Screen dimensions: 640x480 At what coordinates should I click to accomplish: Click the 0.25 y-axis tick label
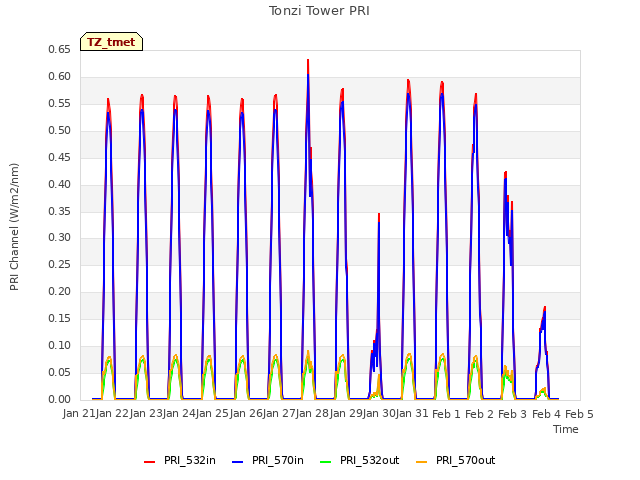[59, 264]
